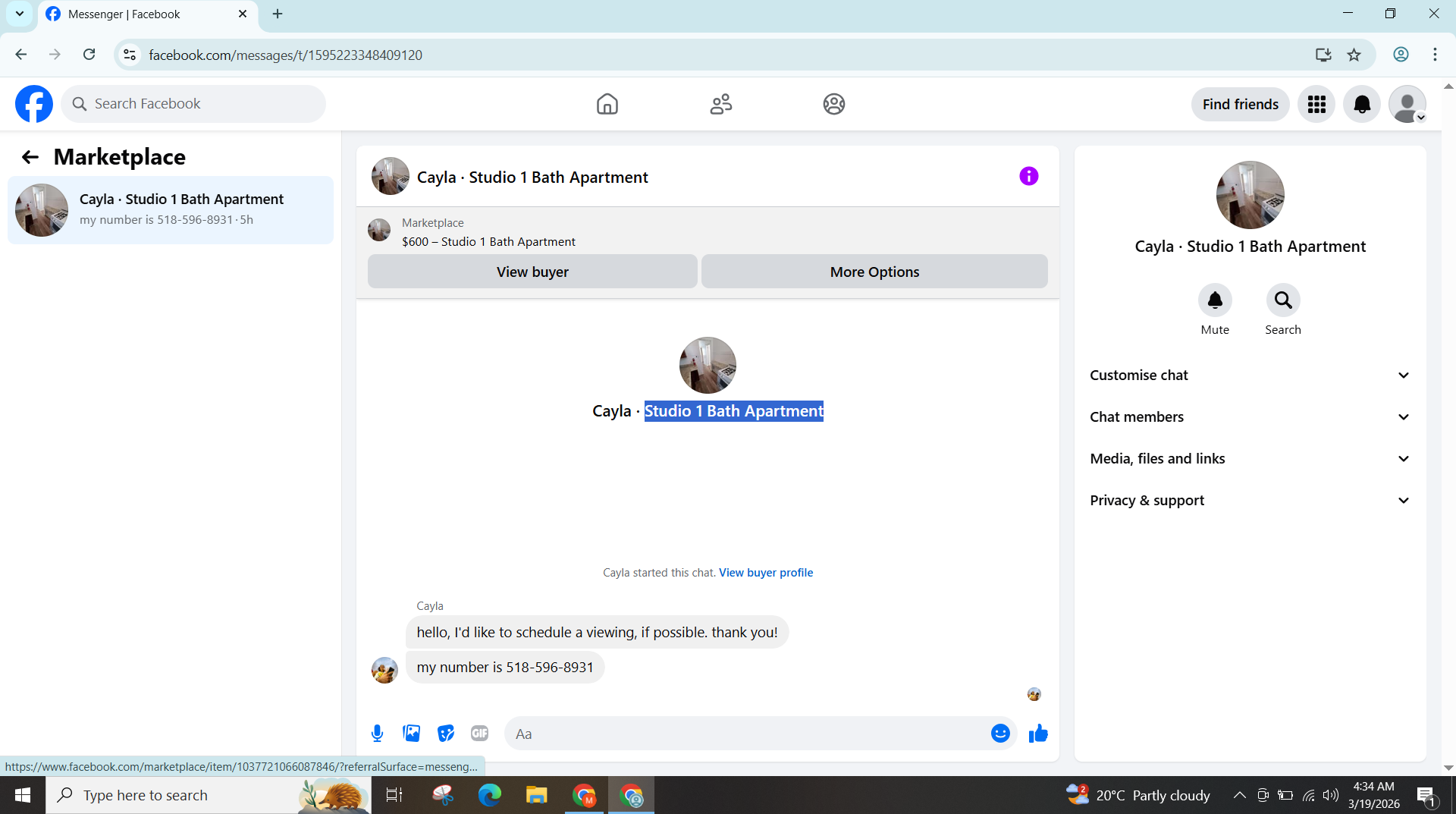Open the Facebook logo home link

click(x=34, y=104)
